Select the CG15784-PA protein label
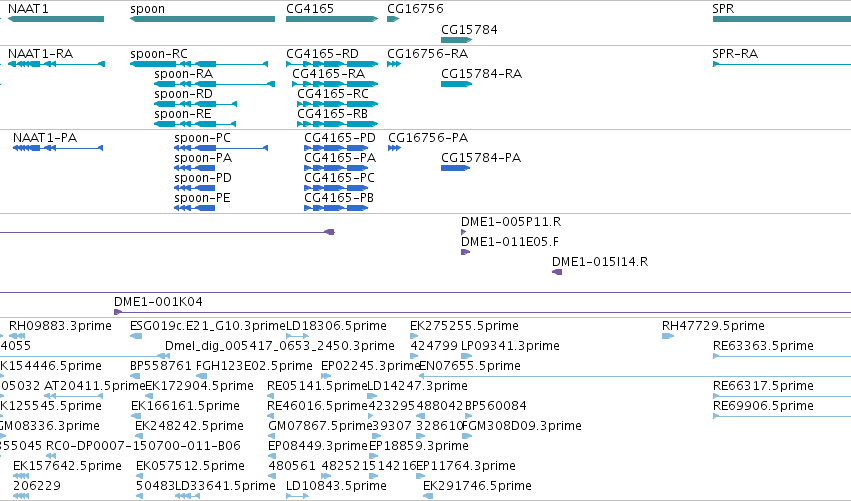 (481, 158)
